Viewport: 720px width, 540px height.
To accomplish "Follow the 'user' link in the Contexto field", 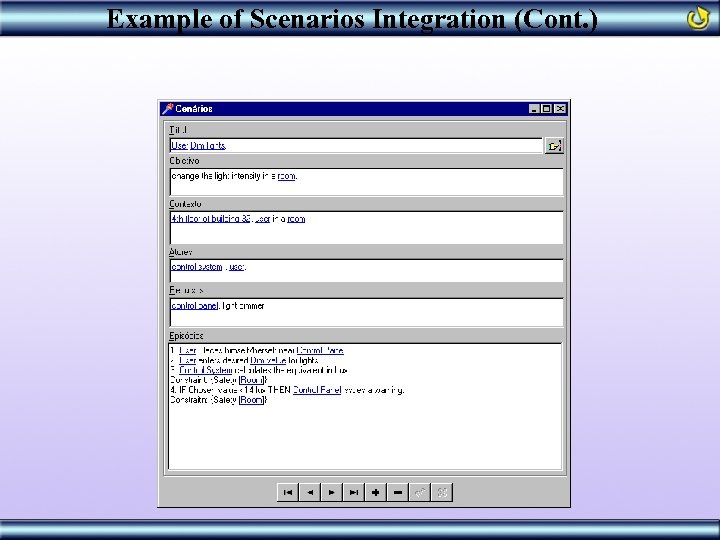I will click(262, 219).
